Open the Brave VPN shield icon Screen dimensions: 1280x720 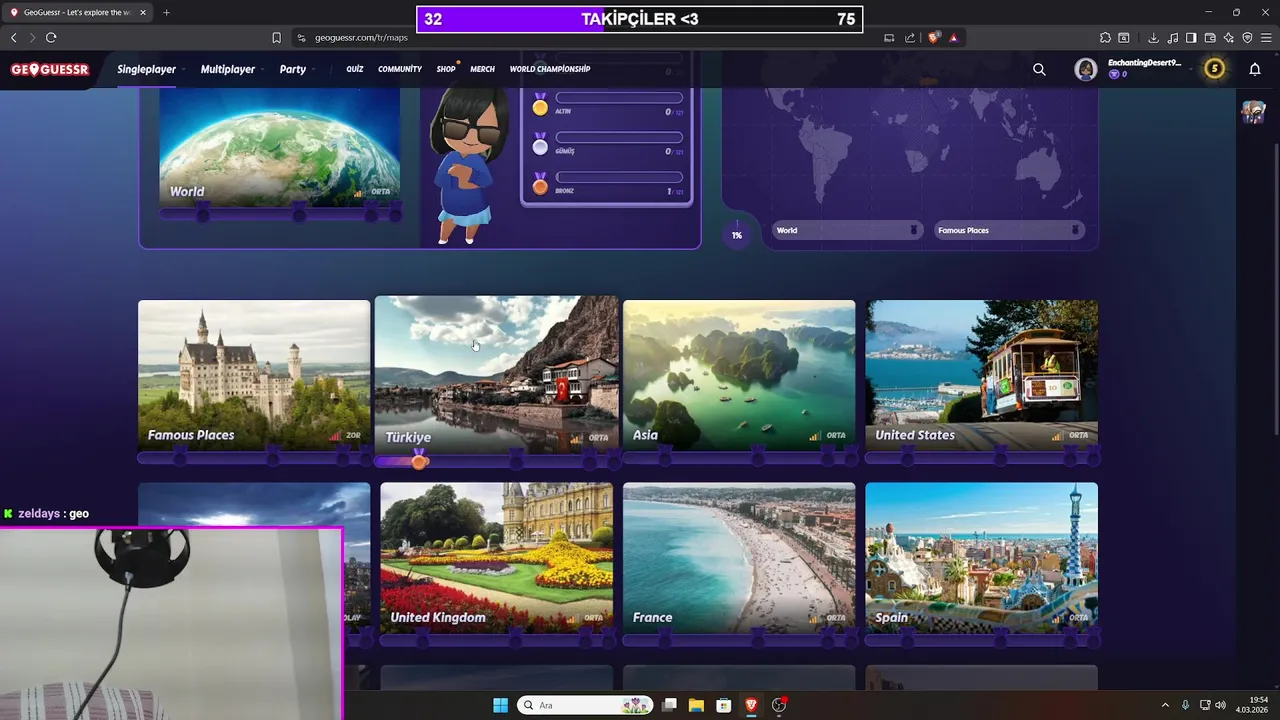coord(1247,38)
